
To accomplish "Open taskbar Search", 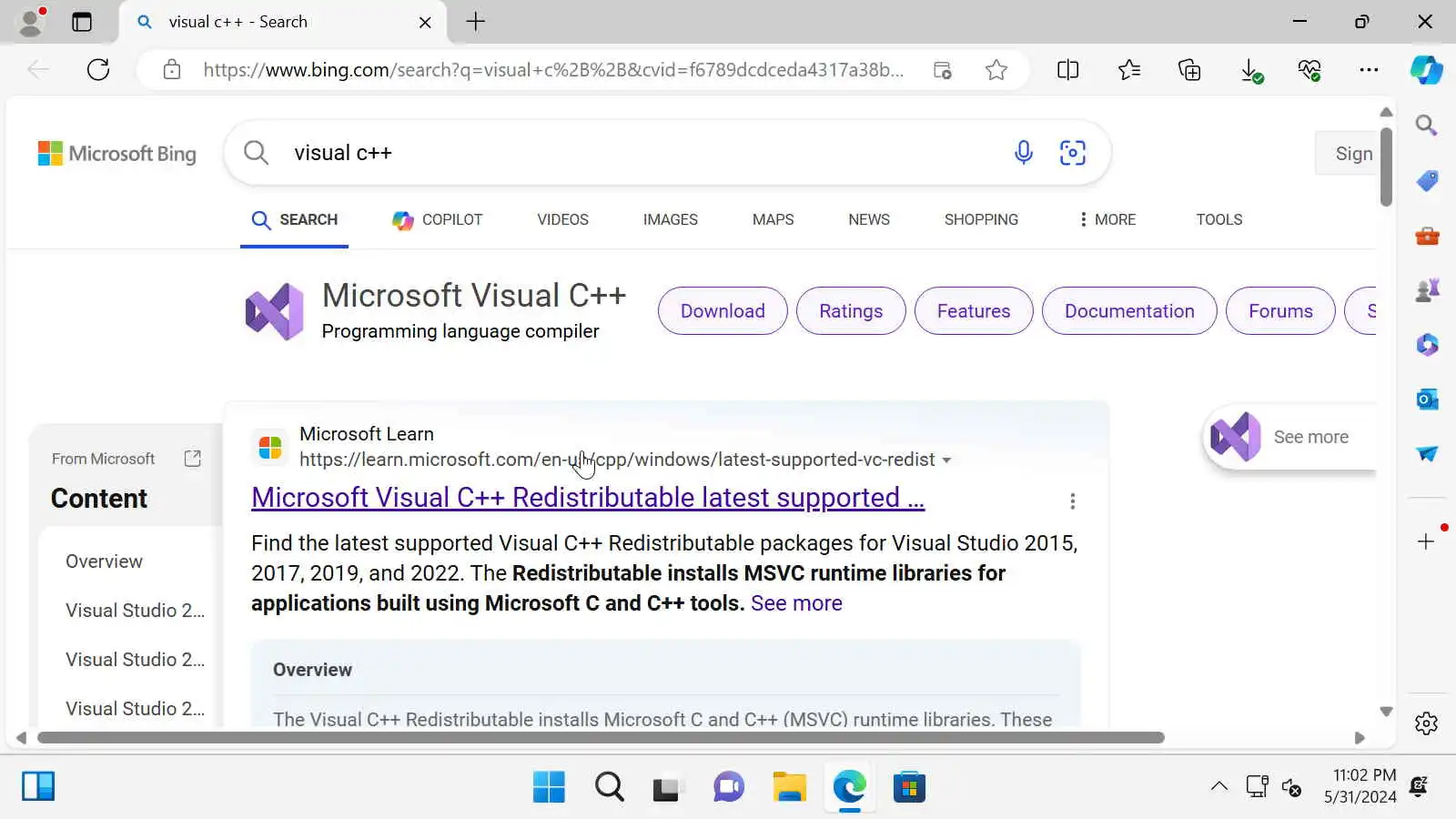I will click(x=610, y=786).
